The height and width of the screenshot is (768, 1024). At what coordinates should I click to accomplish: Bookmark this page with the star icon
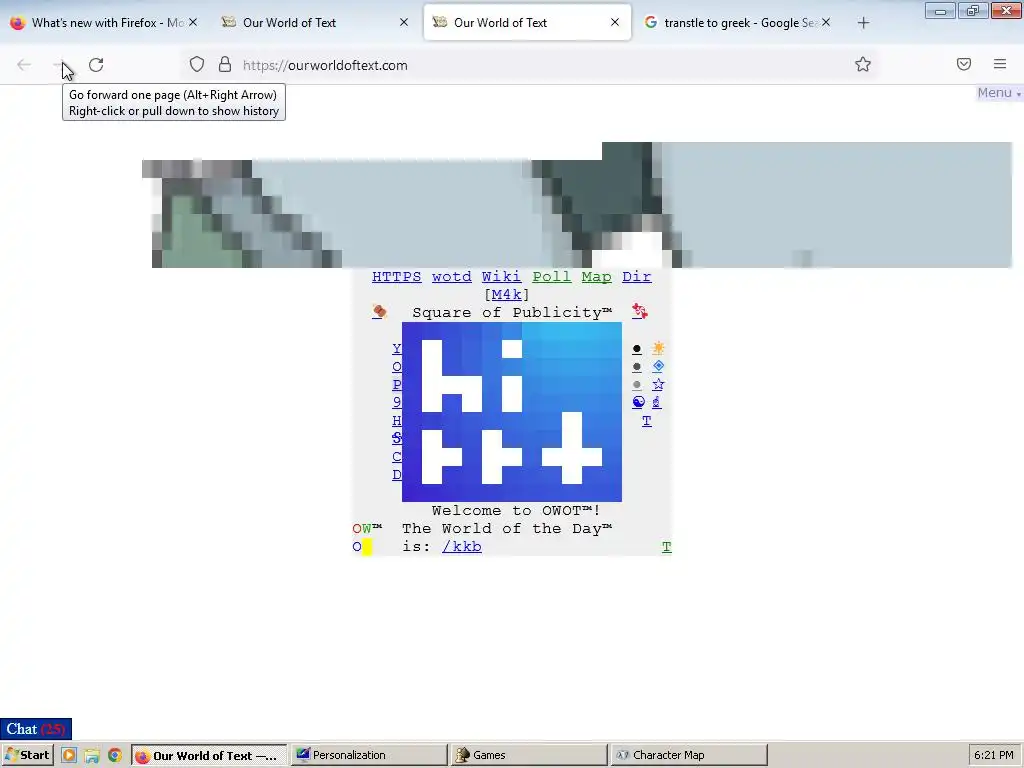(x=863, y=64)
